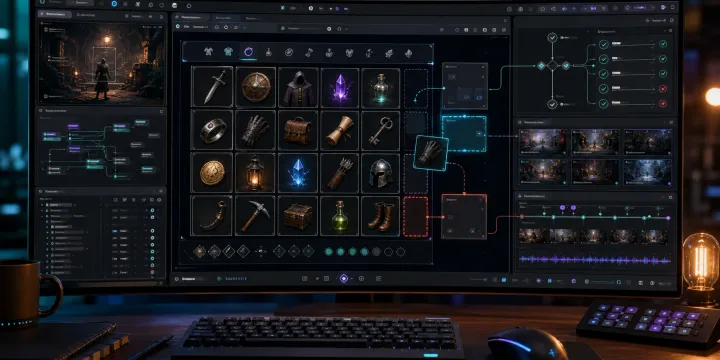Click the floating glove card beside grid
This screenshot has width=720, height=360.
click(x=431, y=153)
